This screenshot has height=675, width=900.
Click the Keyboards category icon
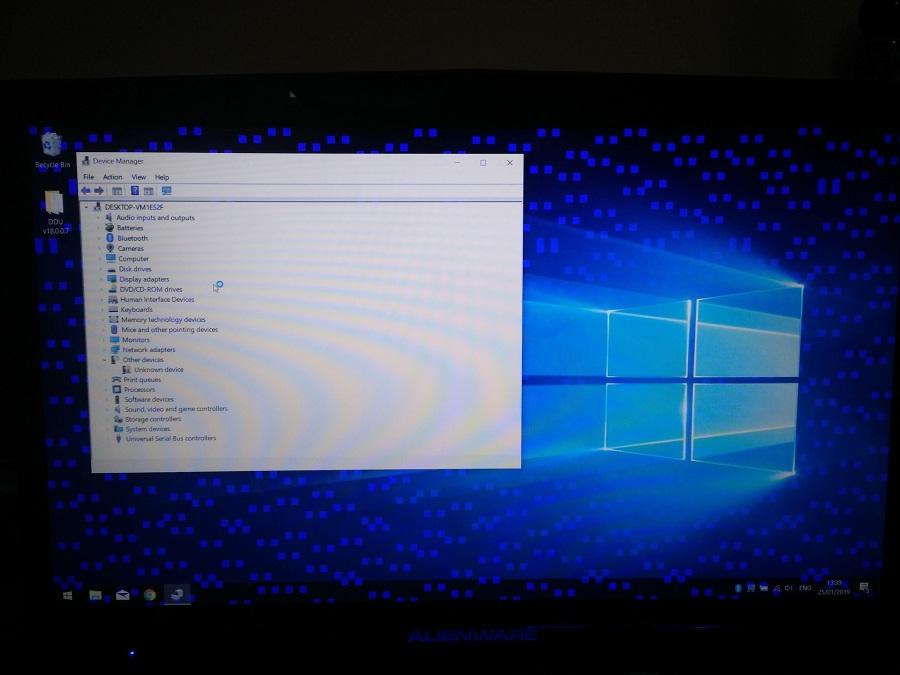pyautogui.click(x=113, y=309)
